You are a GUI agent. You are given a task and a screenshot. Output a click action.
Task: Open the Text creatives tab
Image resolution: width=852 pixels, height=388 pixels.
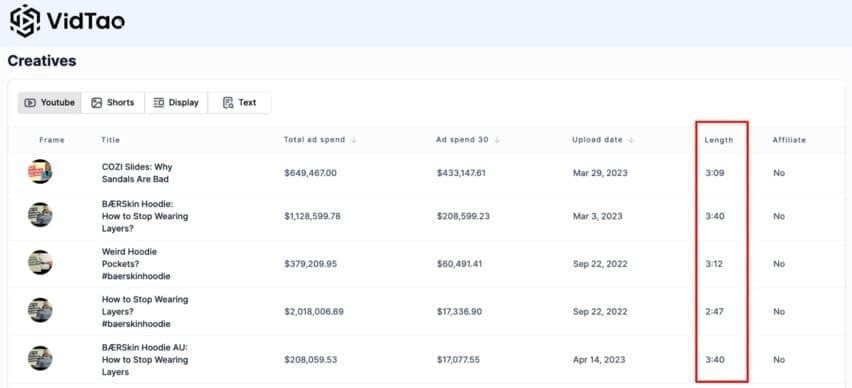pyautogui.click(x=240, y=103)
